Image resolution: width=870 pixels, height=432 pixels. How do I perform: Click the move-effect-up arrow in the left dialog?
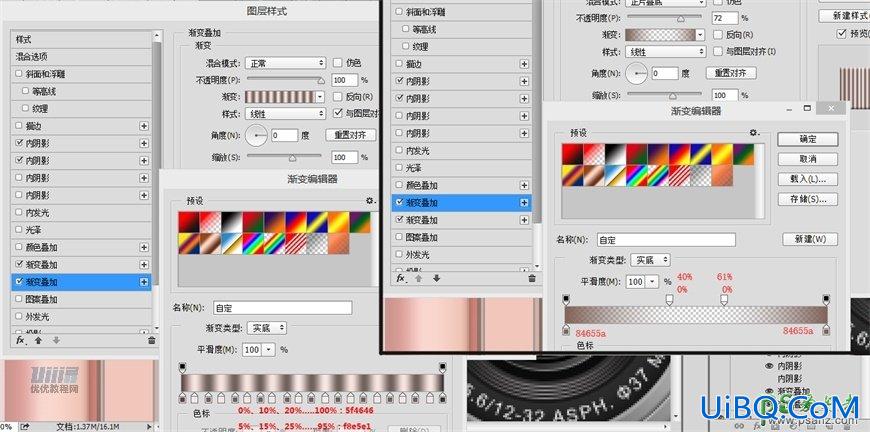click(38, 340)
